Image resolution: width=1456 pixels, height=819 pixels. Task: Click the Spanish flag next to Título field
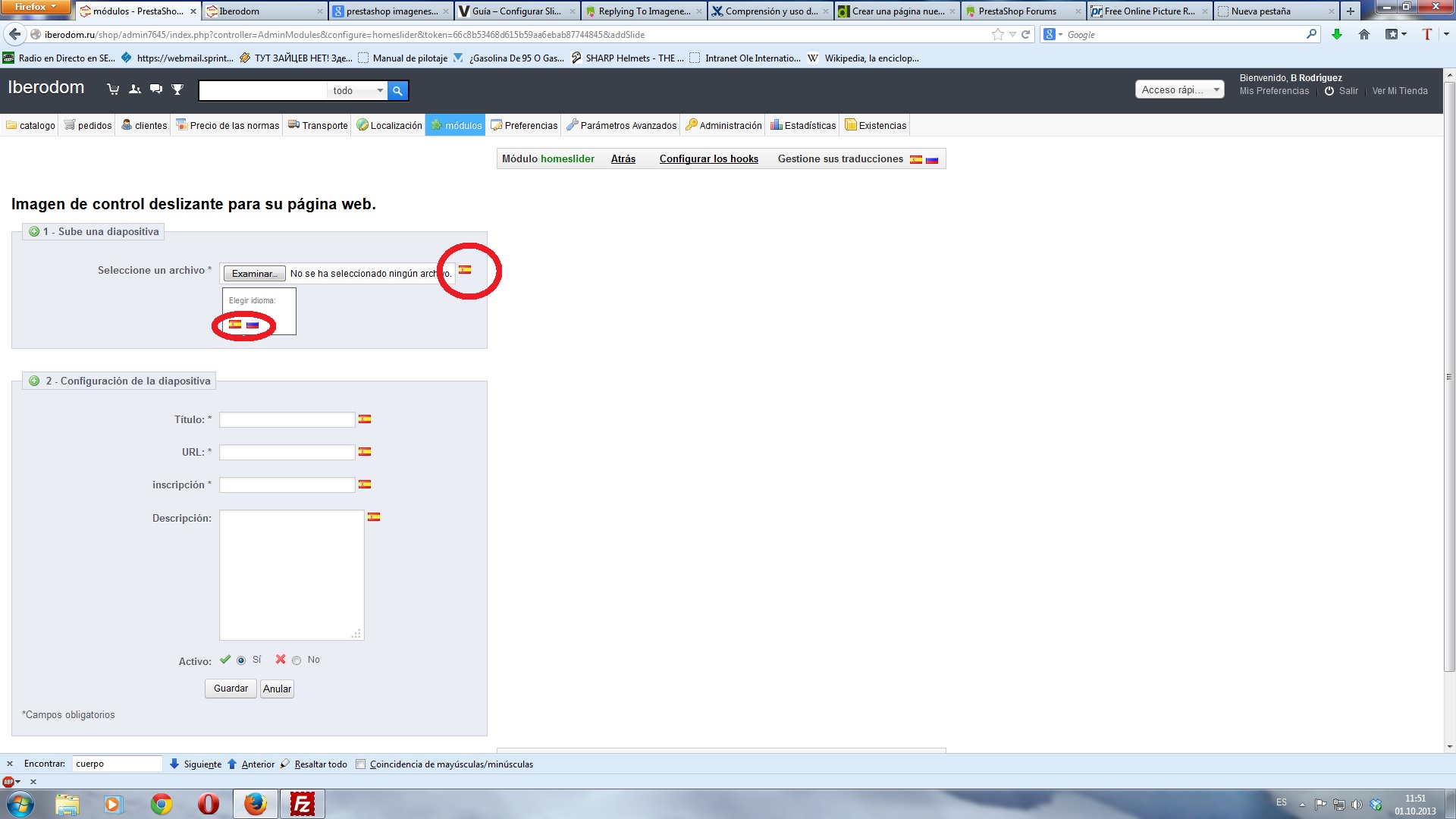point(365,419)
